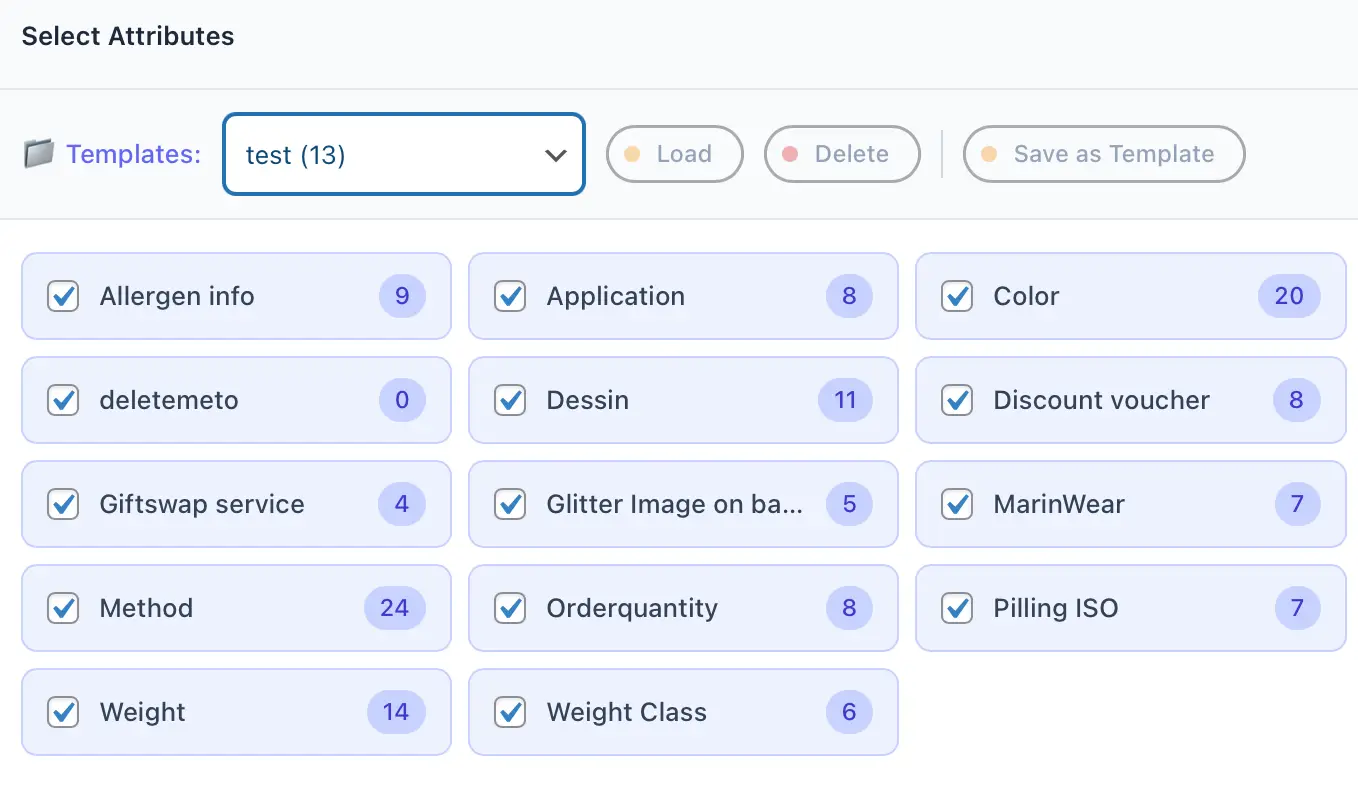This screenshot has height=788, width=1358.
Task: Click the folder icon beside Templates
Action: click(x=39, y=154)
